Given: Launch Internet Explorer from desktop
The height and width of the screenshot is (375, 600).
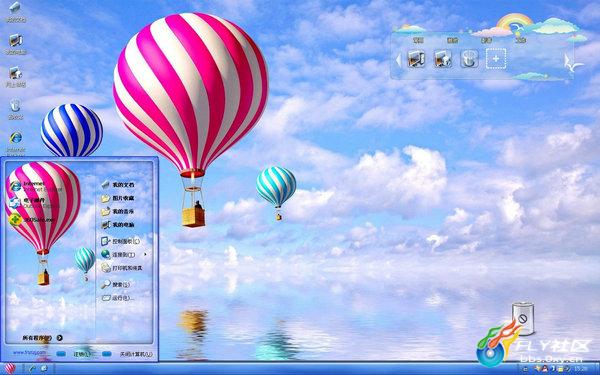Looking at the screenshot, I should click(16, 142).
